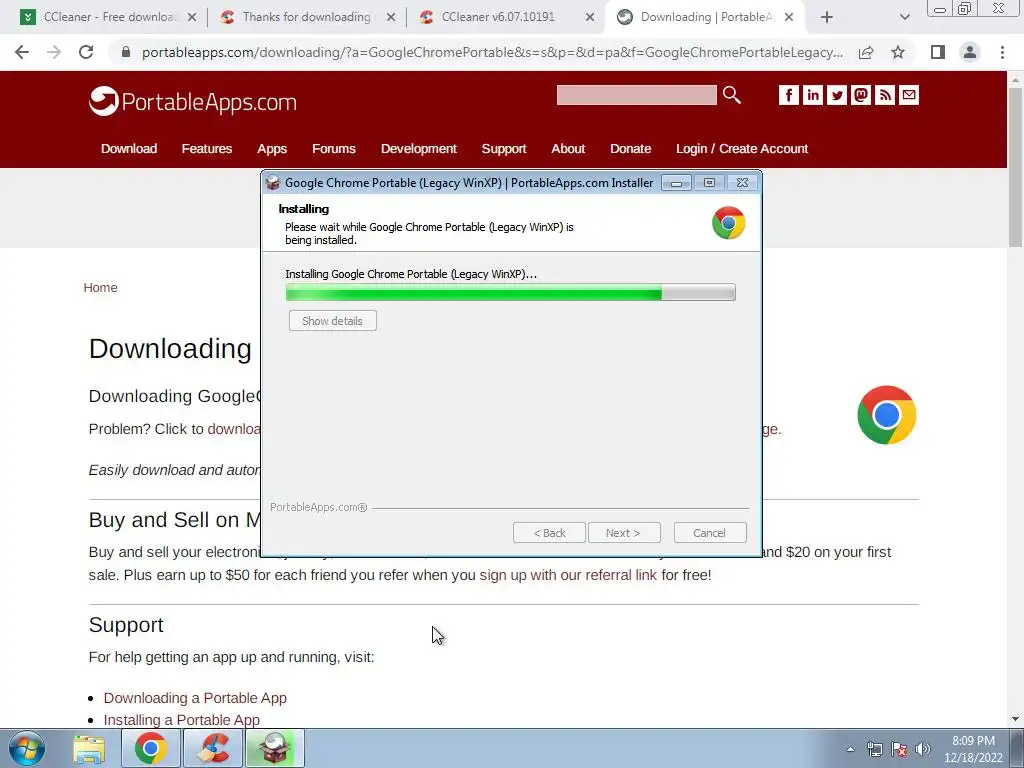Screen dimensions: 1024x768
Task: Close the Thanks for downloading tab
Action: 391,17
